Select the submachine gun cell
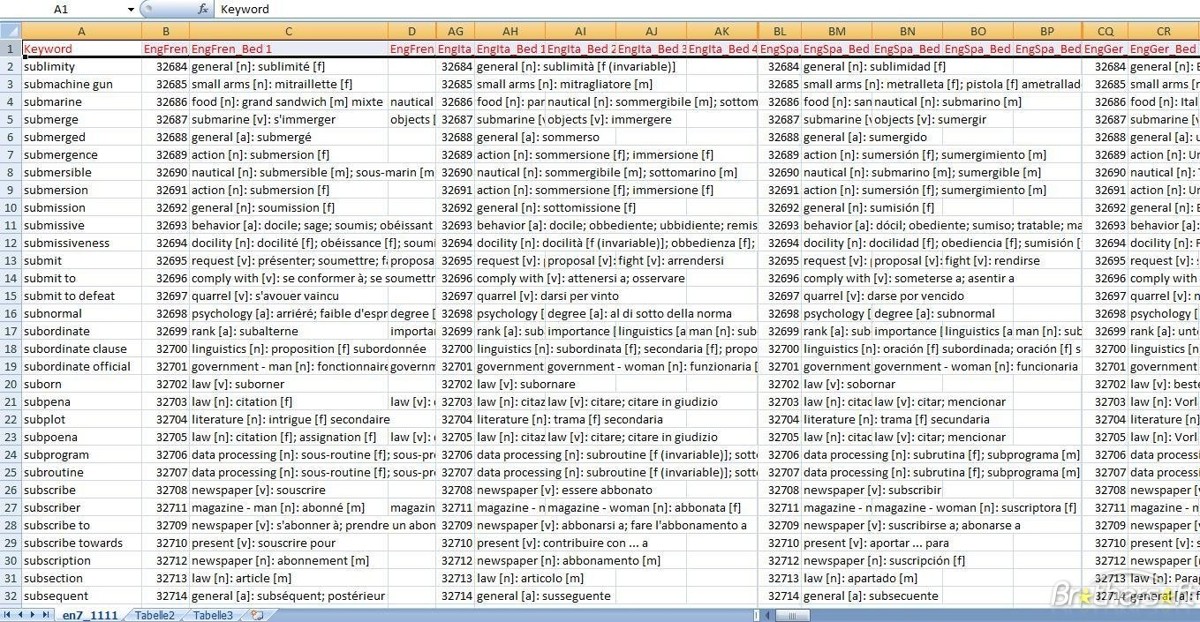This screenshot has width=1200, height=622. (81, 84)
